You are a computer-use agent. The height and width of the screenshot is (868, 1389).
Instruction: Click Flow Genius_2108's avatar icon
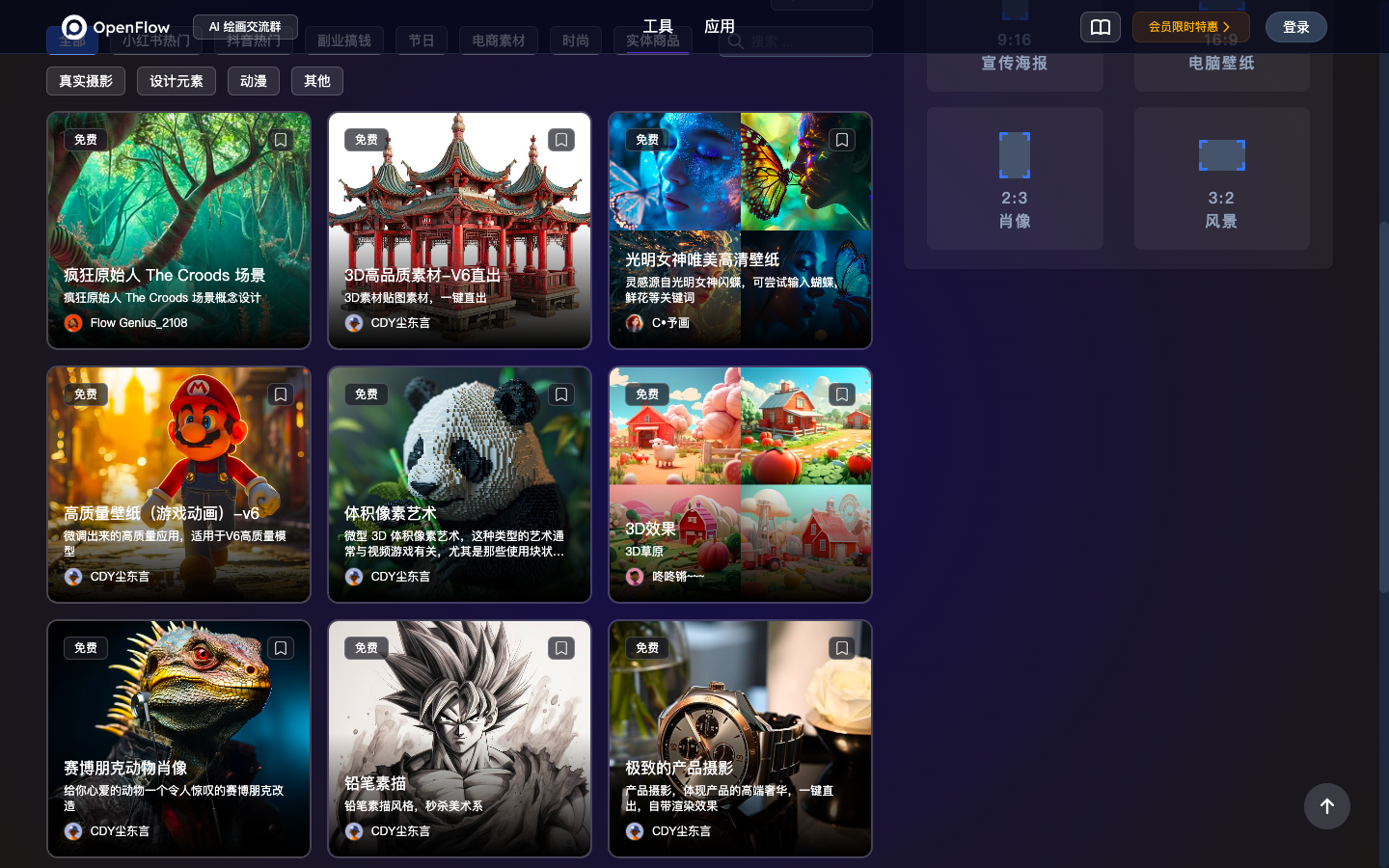click(73, 323)
